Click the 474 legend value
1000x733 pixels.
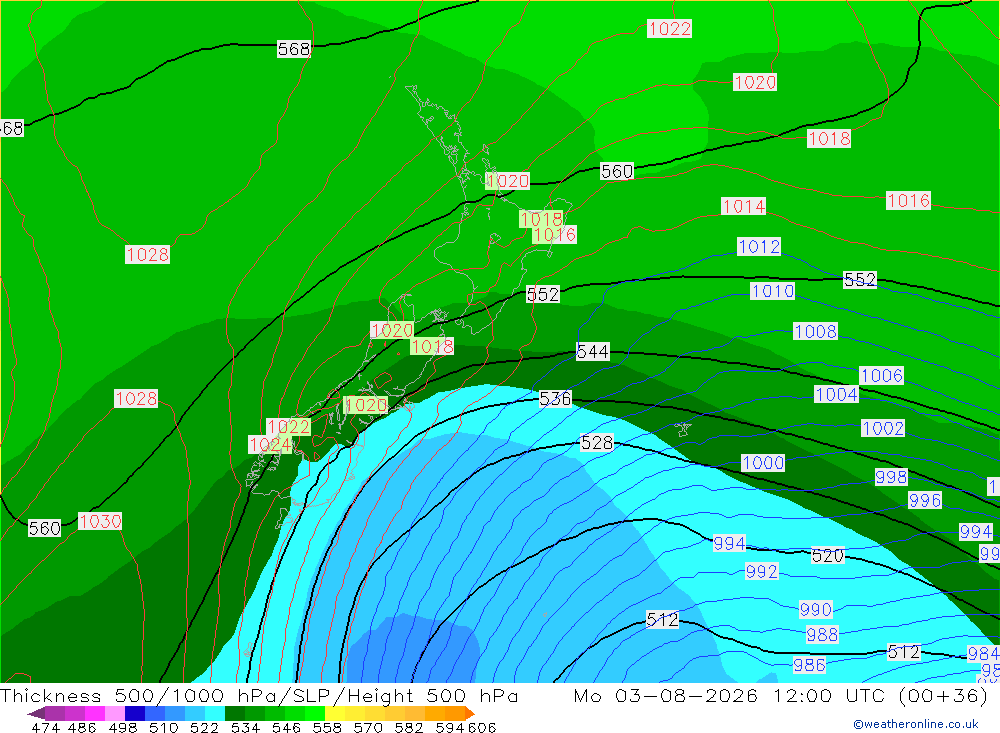pos(45,727)
